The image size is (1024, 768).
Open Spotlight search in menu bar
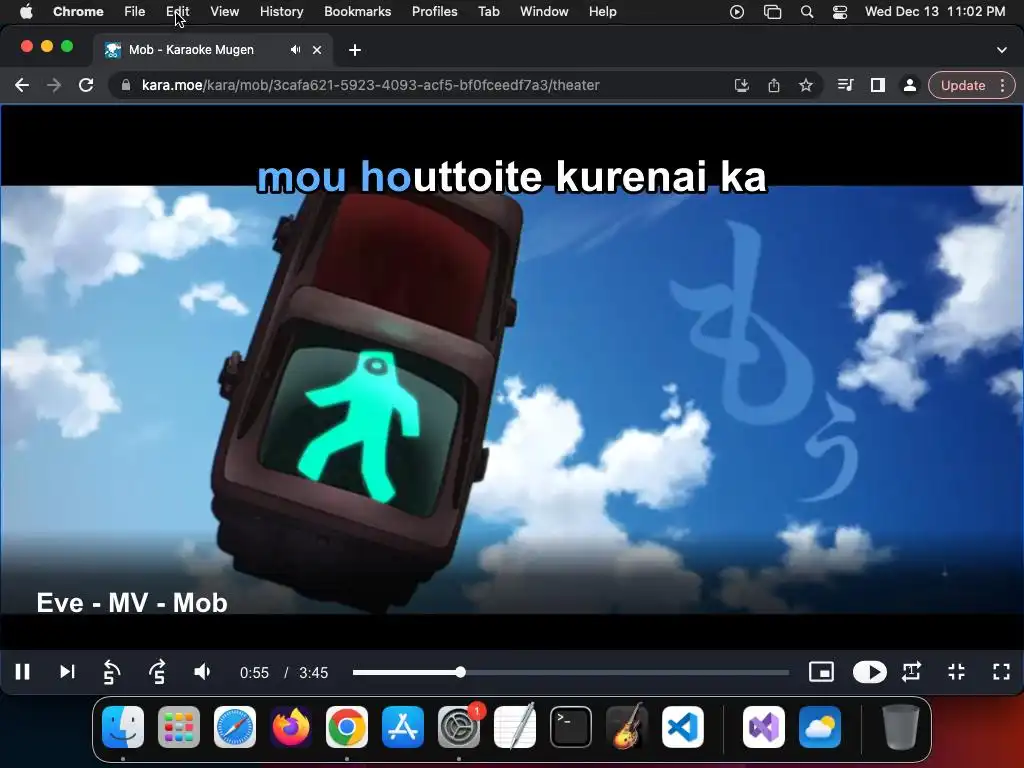click(x=807, y=12)
